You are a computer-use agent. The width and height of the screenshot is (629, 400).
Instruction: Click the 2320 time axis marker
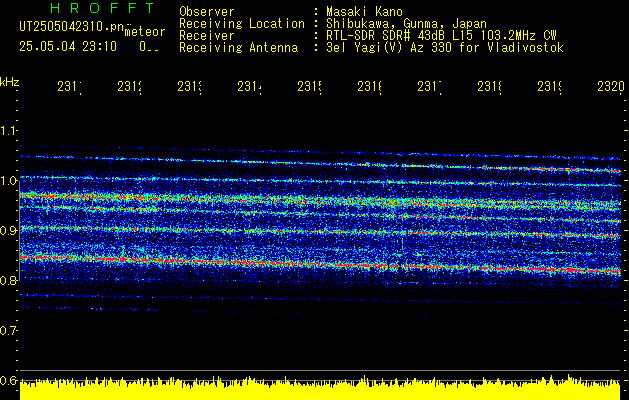coord(611,86)
